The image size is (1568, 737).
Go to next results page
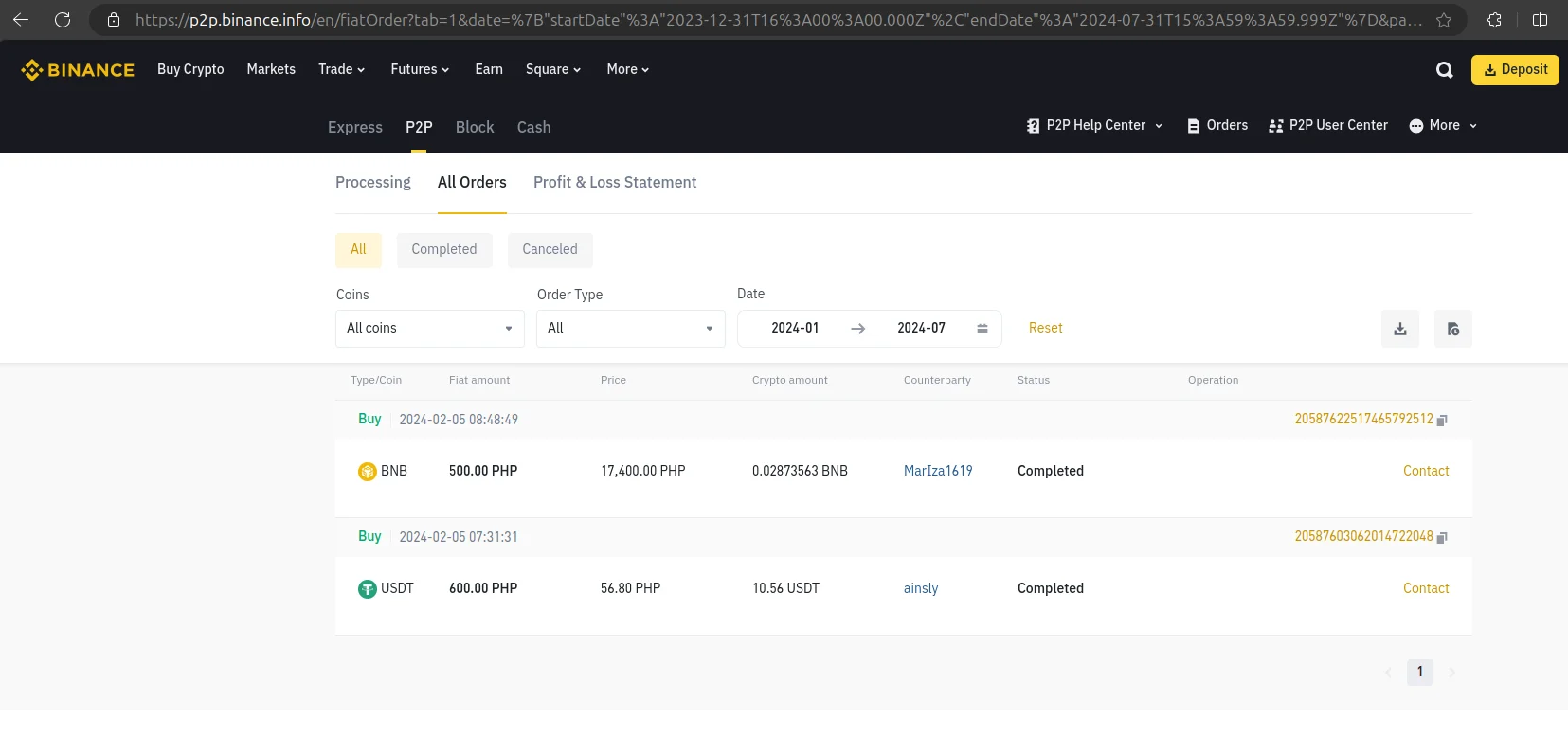[1452, 673]
